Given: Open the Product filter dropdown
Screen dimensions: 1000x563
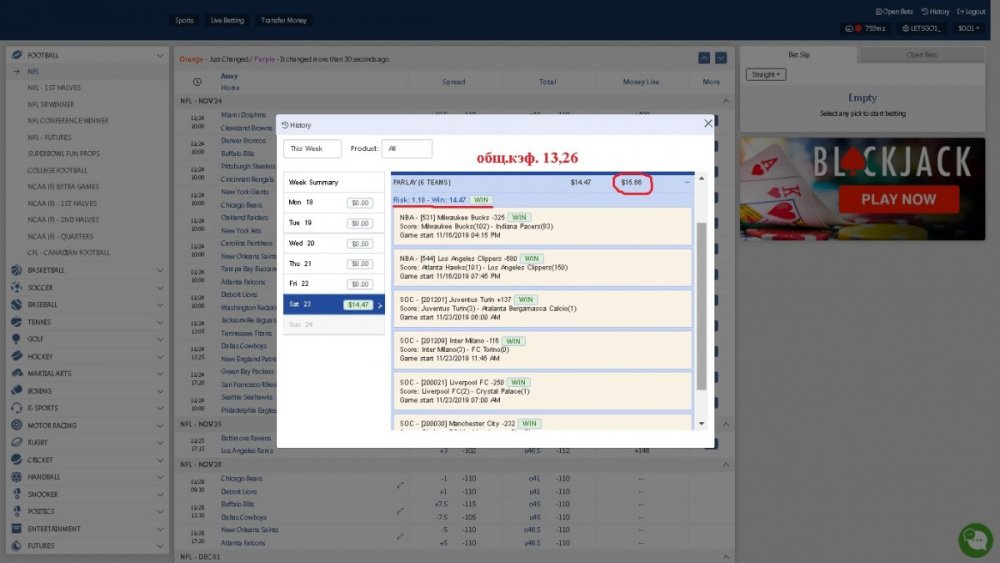Looking at the screenshot, I should click(406, 149).
